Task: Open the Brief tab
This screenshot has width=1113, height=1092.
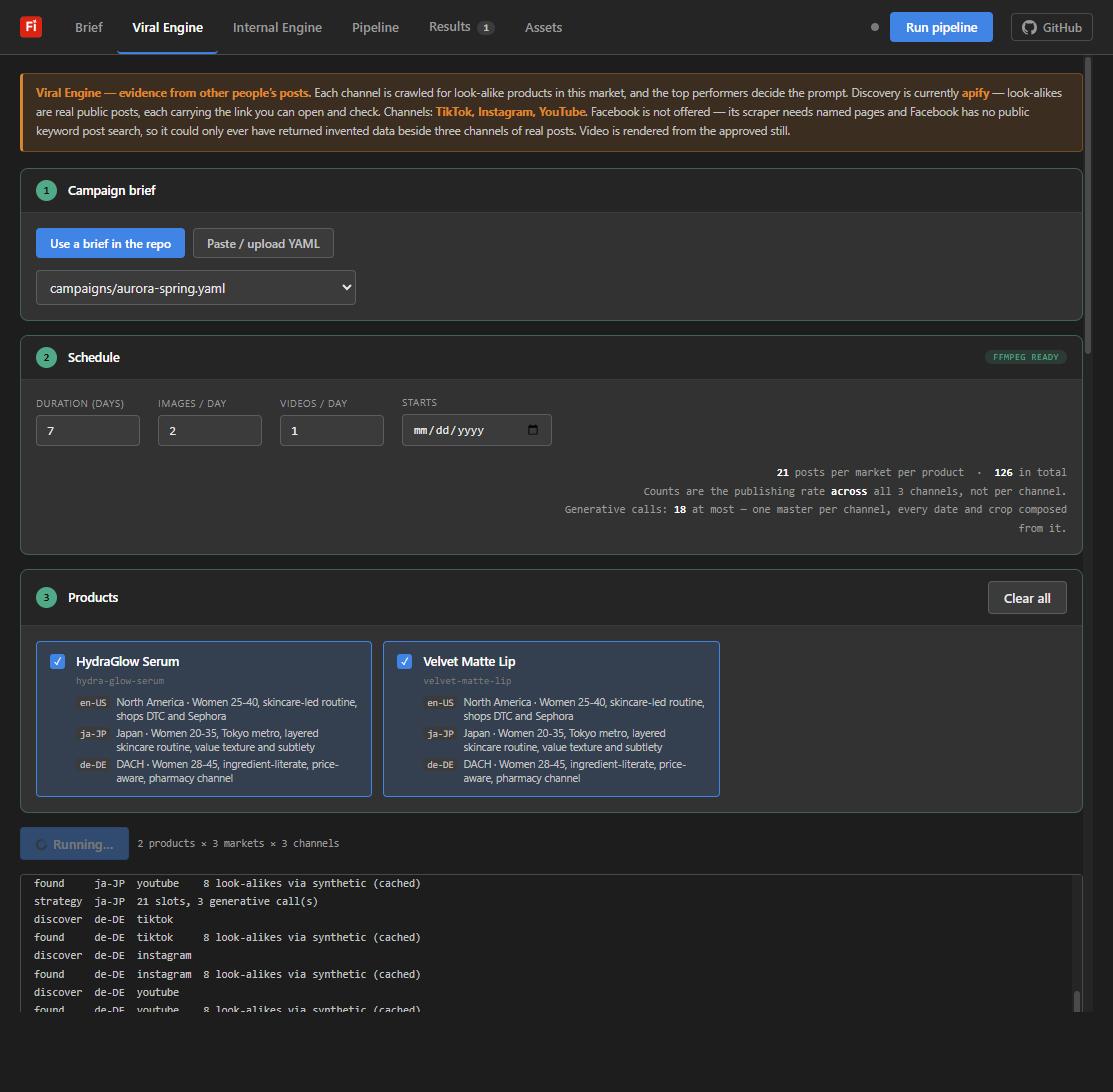Action: (x=89, y=27)
